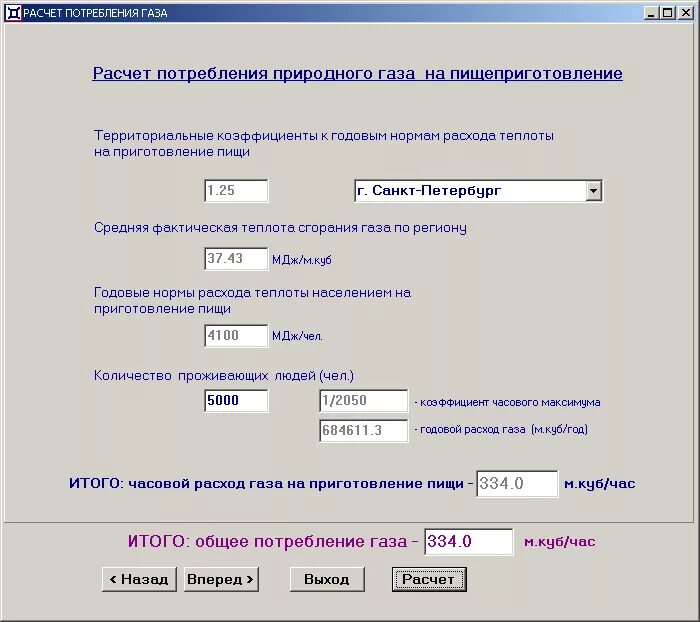Click the 1.25 territorial coefficient field
The height and width of the screenshot is (622, 700).
[236, 191]
